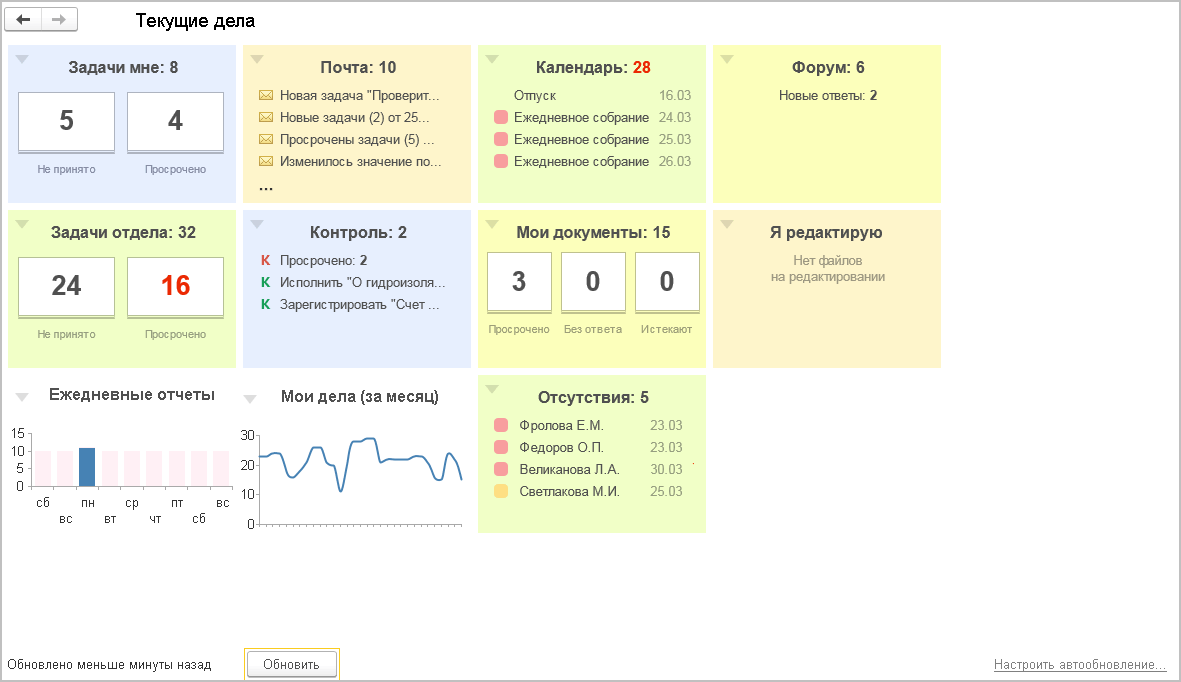
Task: Open Не принято counter 24 in Задачи отдела
Action: pyautogui.click(x=66, y=287)
